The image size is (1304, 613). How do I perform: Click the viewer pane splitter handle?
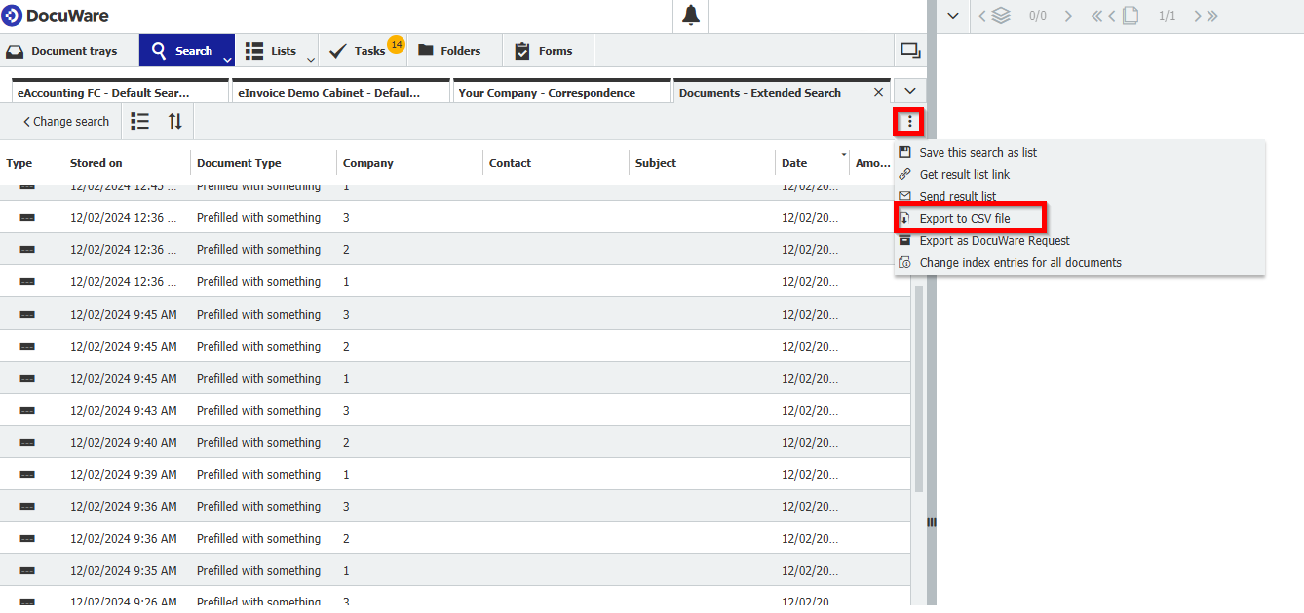tap(931, 521)
